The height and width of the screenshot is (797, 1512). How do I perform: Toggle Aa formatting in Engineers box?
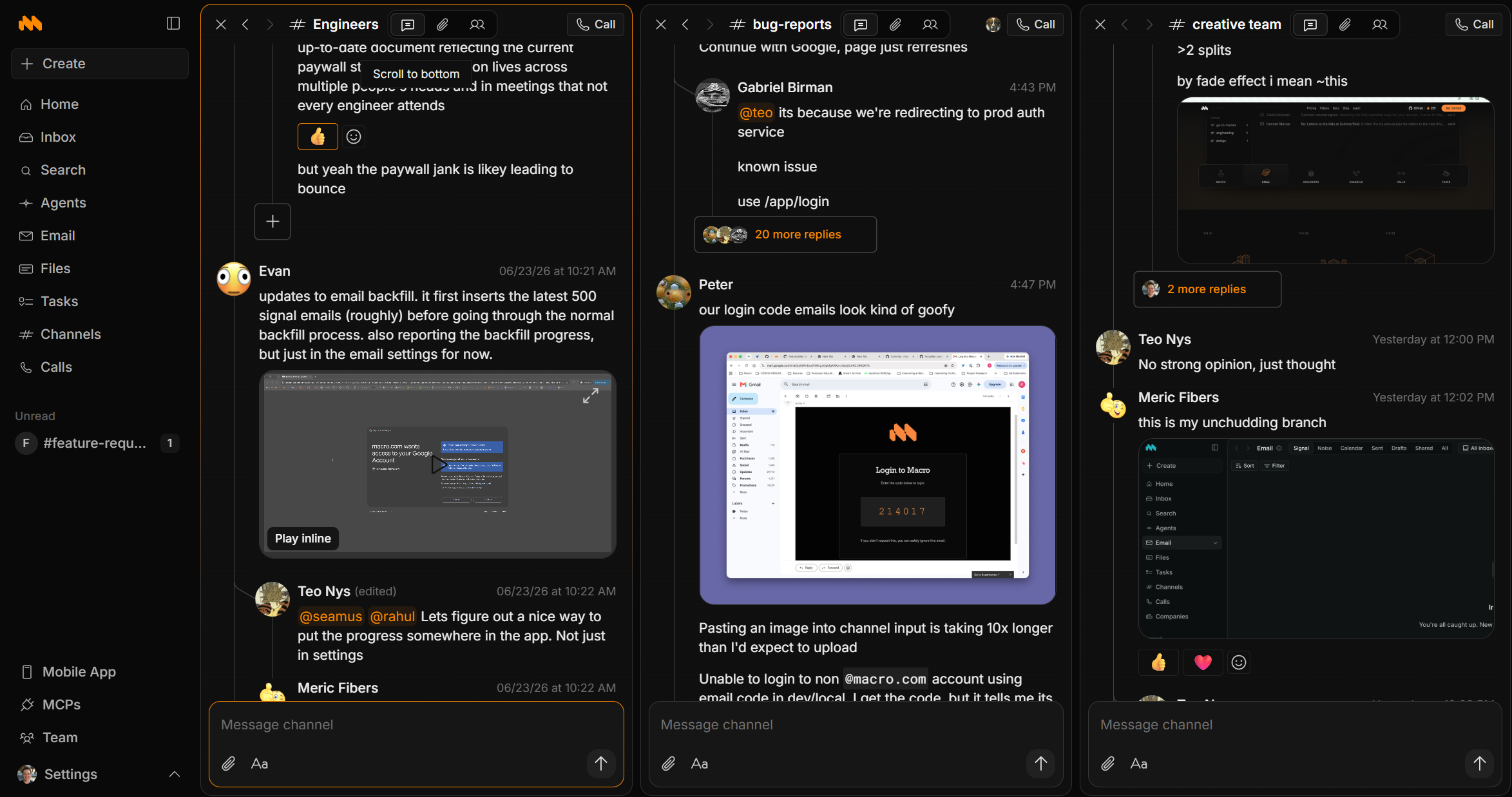pyautogui.click(x=260, y=764)
